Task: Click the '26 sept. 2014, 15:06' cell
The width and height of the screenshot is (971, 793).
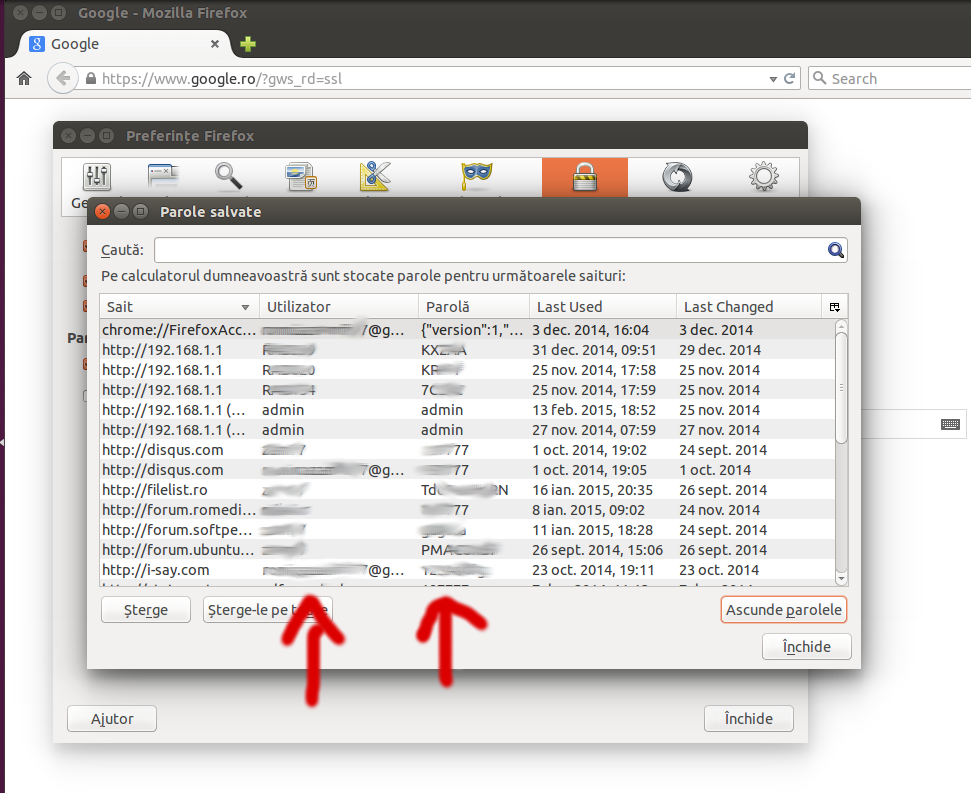Action: point(597,550)
